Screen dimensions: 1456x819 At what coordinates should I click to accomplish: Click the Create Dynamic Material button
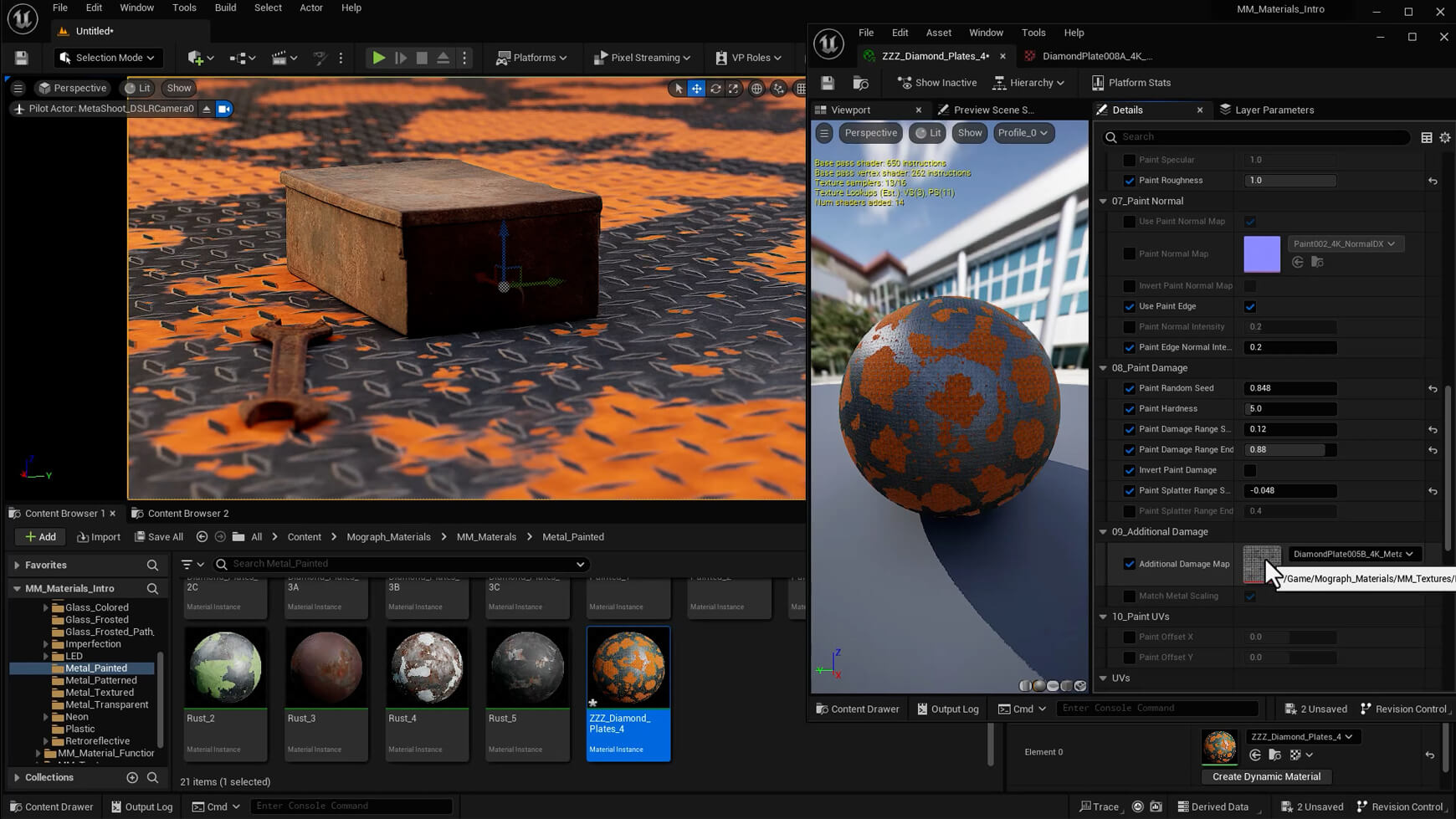click(x=1266, y=776)
